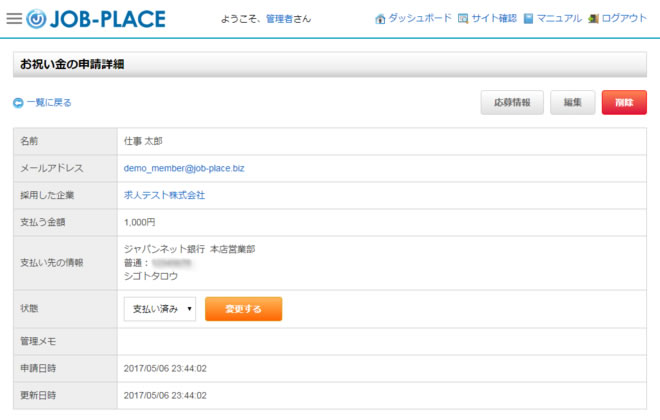Open the demo_member email address link
This screenshot has height=420, width=660.
click(184, 168)
